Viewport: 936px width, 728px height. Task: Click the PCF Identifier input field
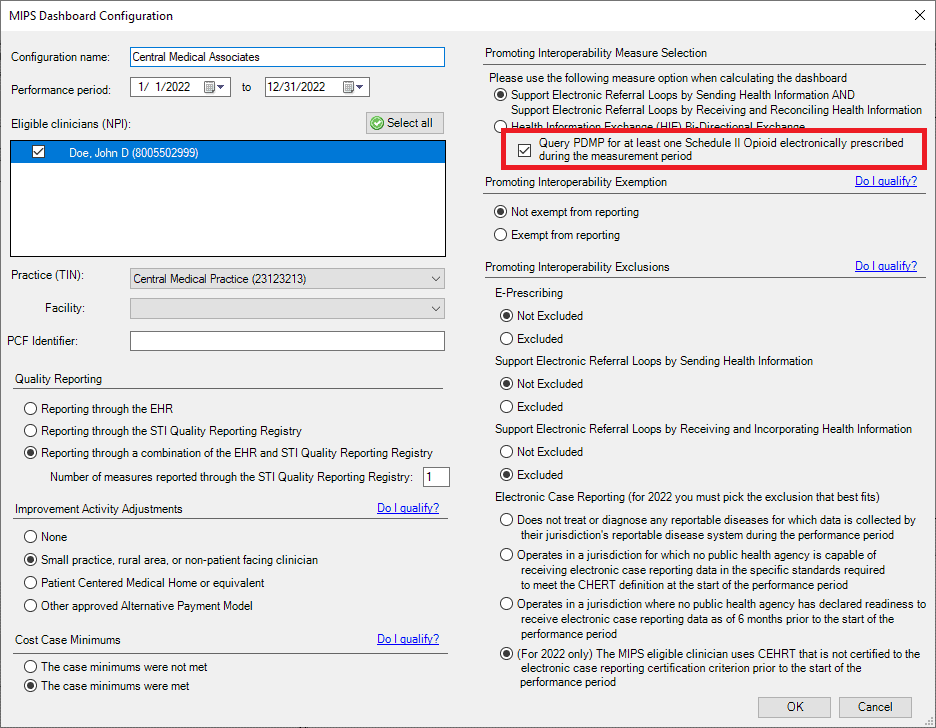(x=287, y=341)
